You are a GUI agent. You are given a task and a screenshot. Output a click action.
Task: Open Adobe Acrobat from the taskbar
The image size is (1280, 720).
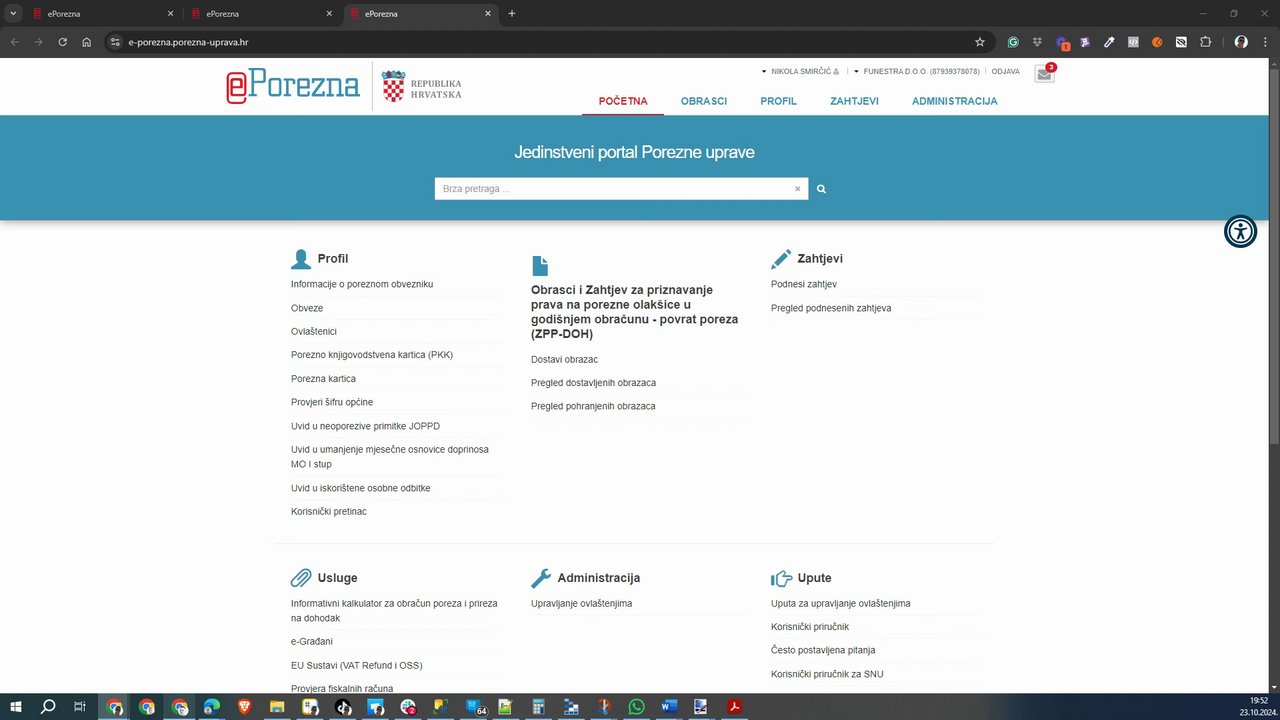coord(734,707)
